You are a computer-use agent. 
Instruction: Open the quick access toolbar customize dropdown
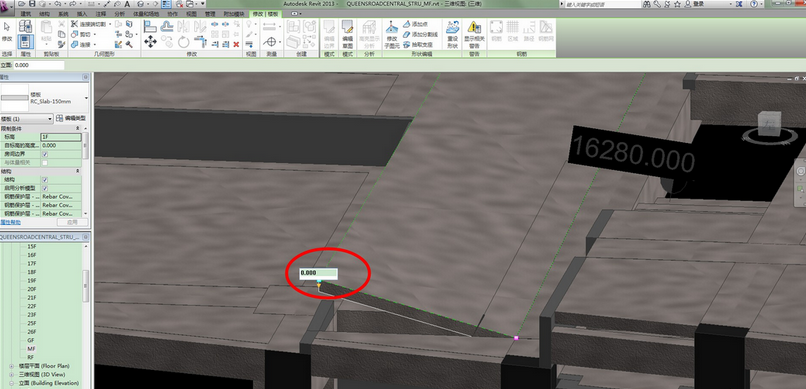[x=203, y=4]
